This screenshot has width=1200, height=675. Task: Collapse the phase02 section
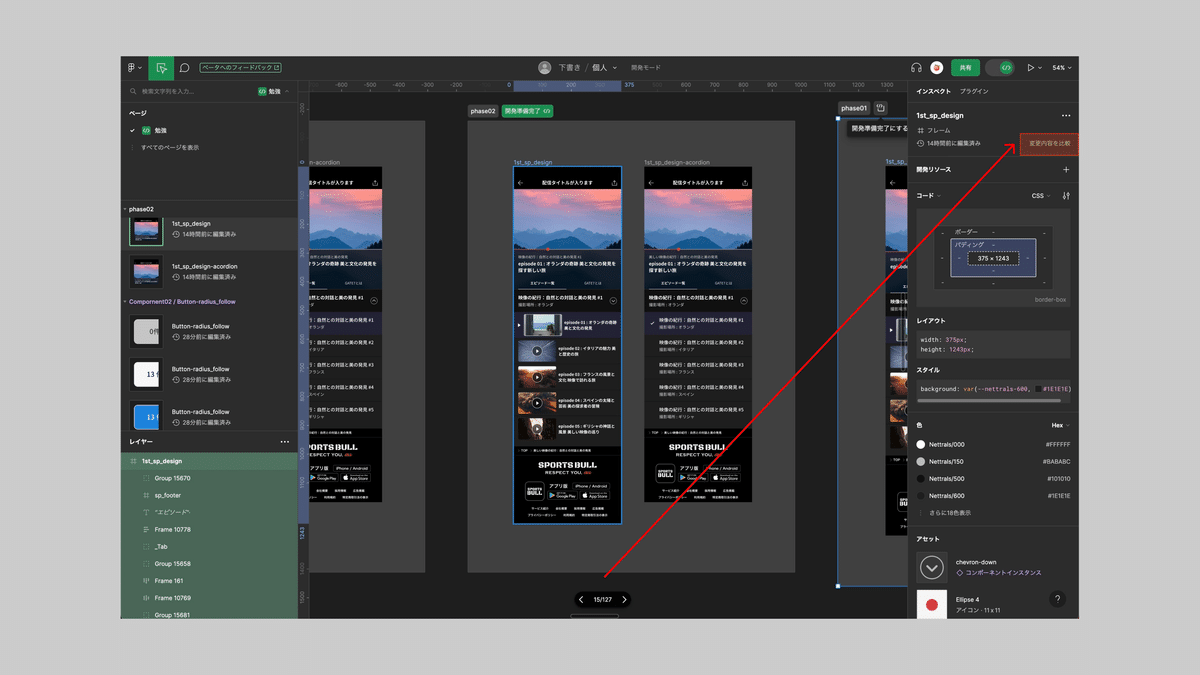125,209
